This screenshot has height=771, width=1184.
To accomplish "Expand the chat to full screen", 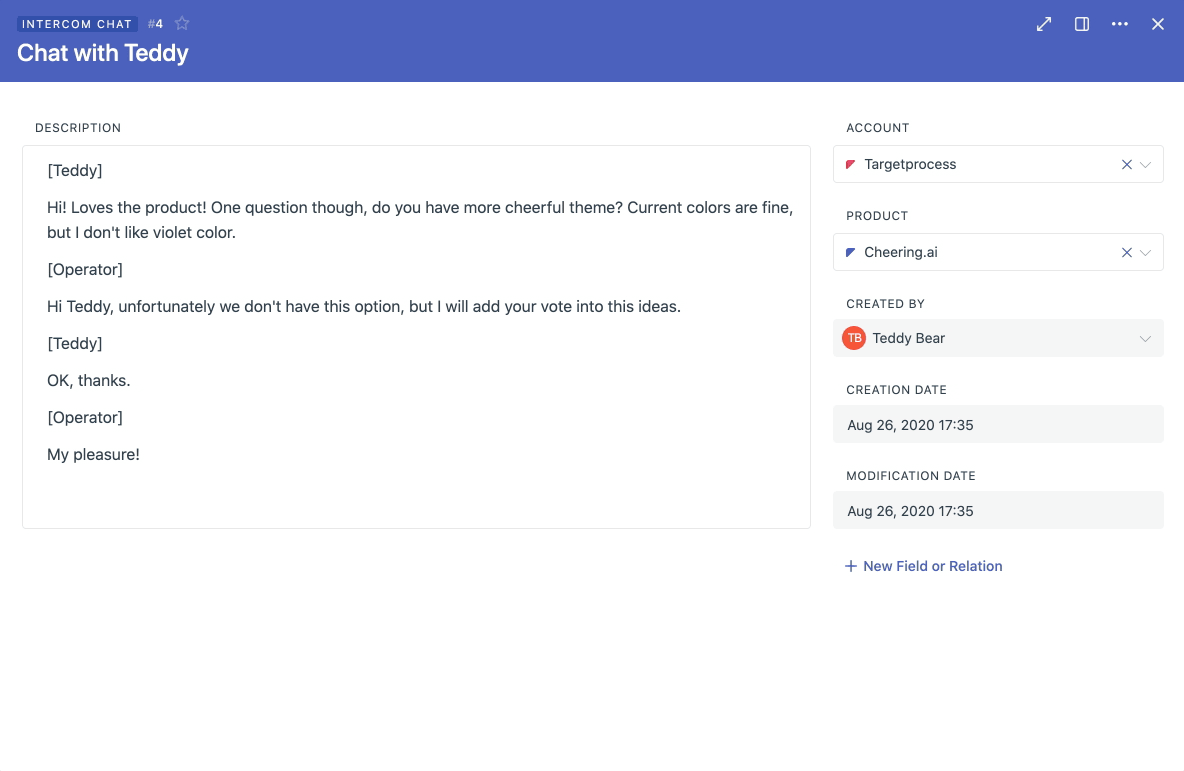I will tap(1043, 23).
